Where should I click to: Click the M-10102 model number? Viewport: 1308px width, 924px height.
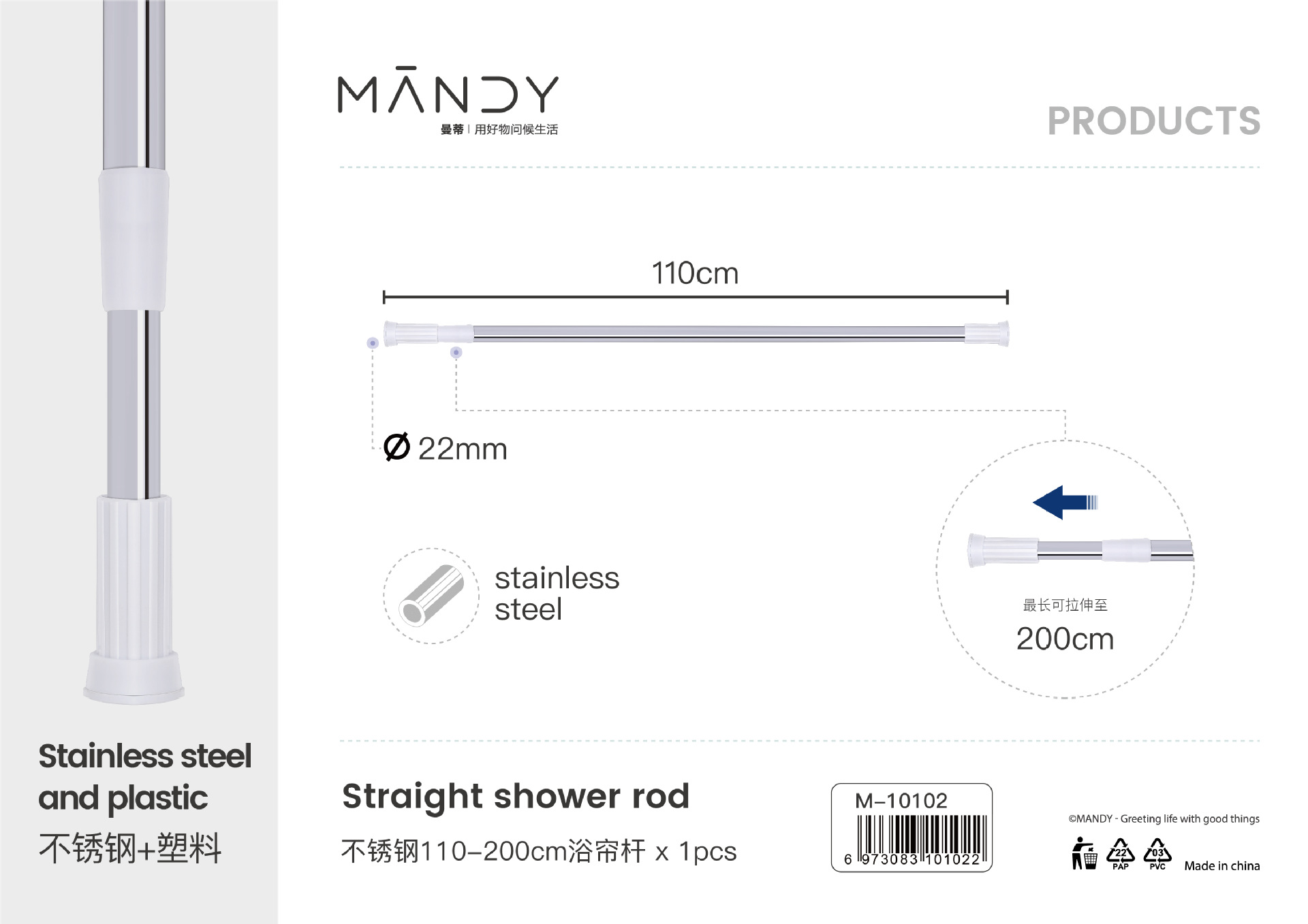[901, 801]
